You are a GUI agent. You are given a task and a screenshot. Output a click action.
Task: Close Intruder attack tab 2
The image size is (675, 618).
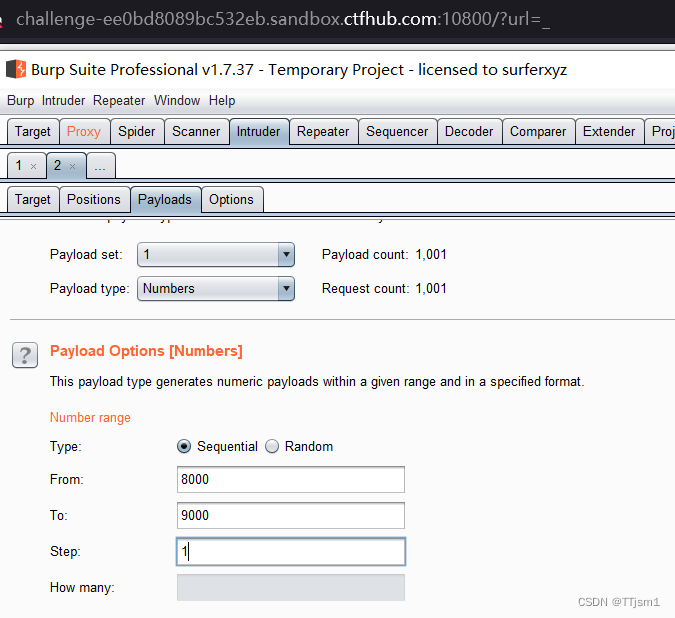(72, 167)
